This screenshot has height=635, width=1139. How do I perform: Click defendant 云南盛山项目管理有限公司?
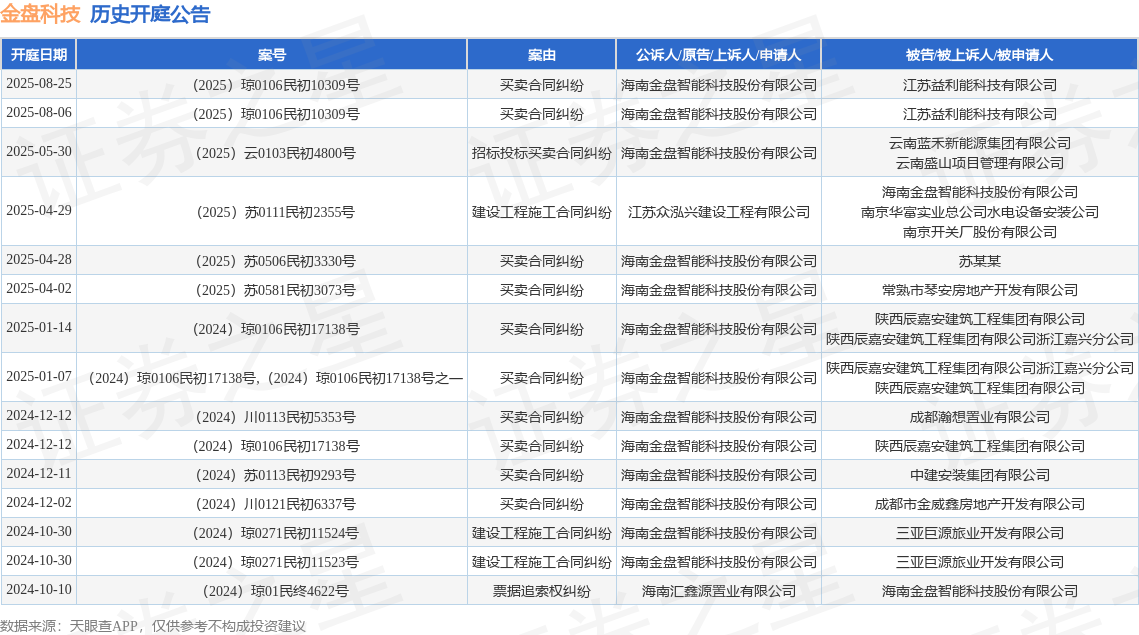pos(979,163)
